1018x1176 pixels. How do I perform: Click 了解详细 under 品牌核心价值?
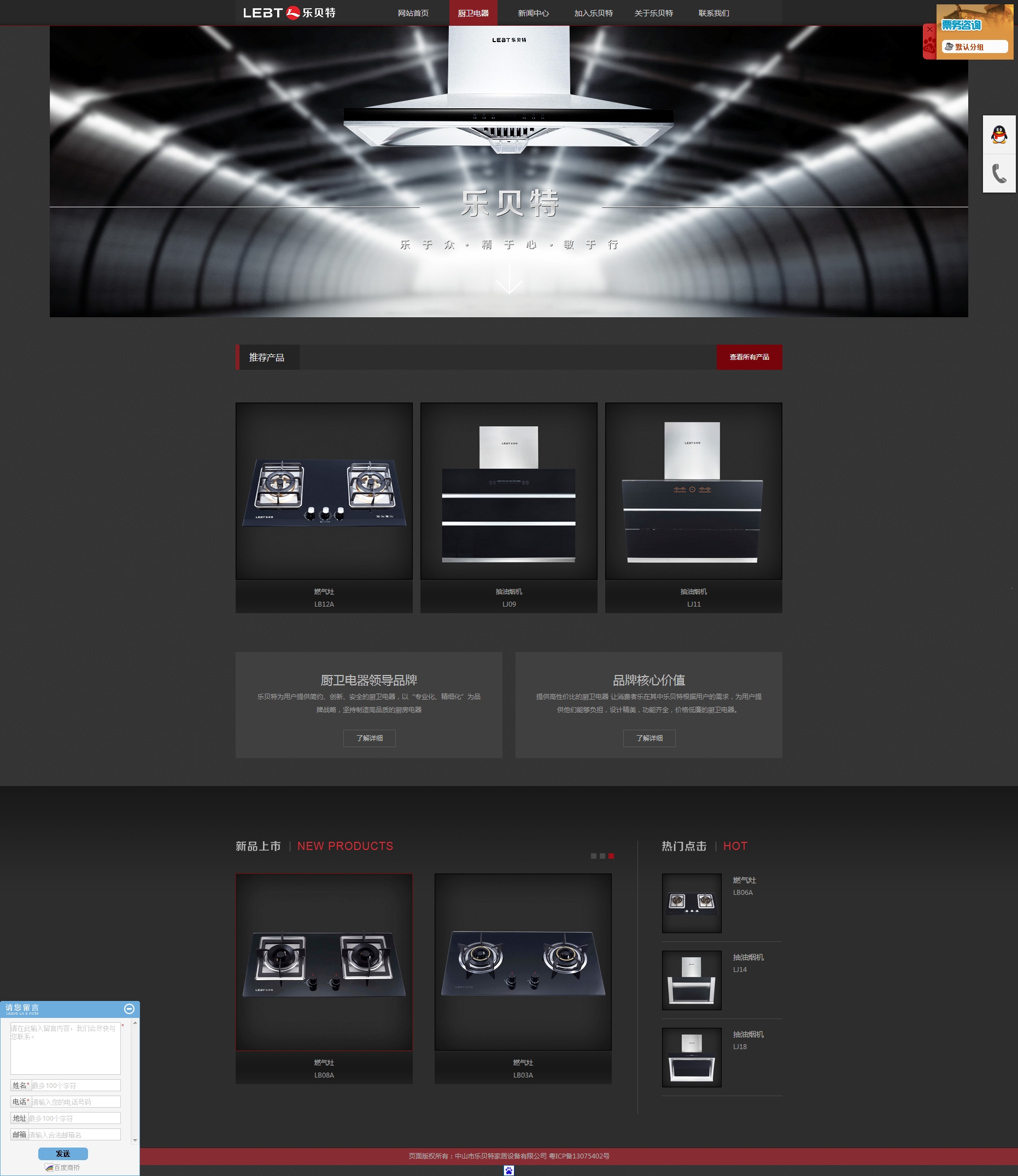tap(650, 738)
